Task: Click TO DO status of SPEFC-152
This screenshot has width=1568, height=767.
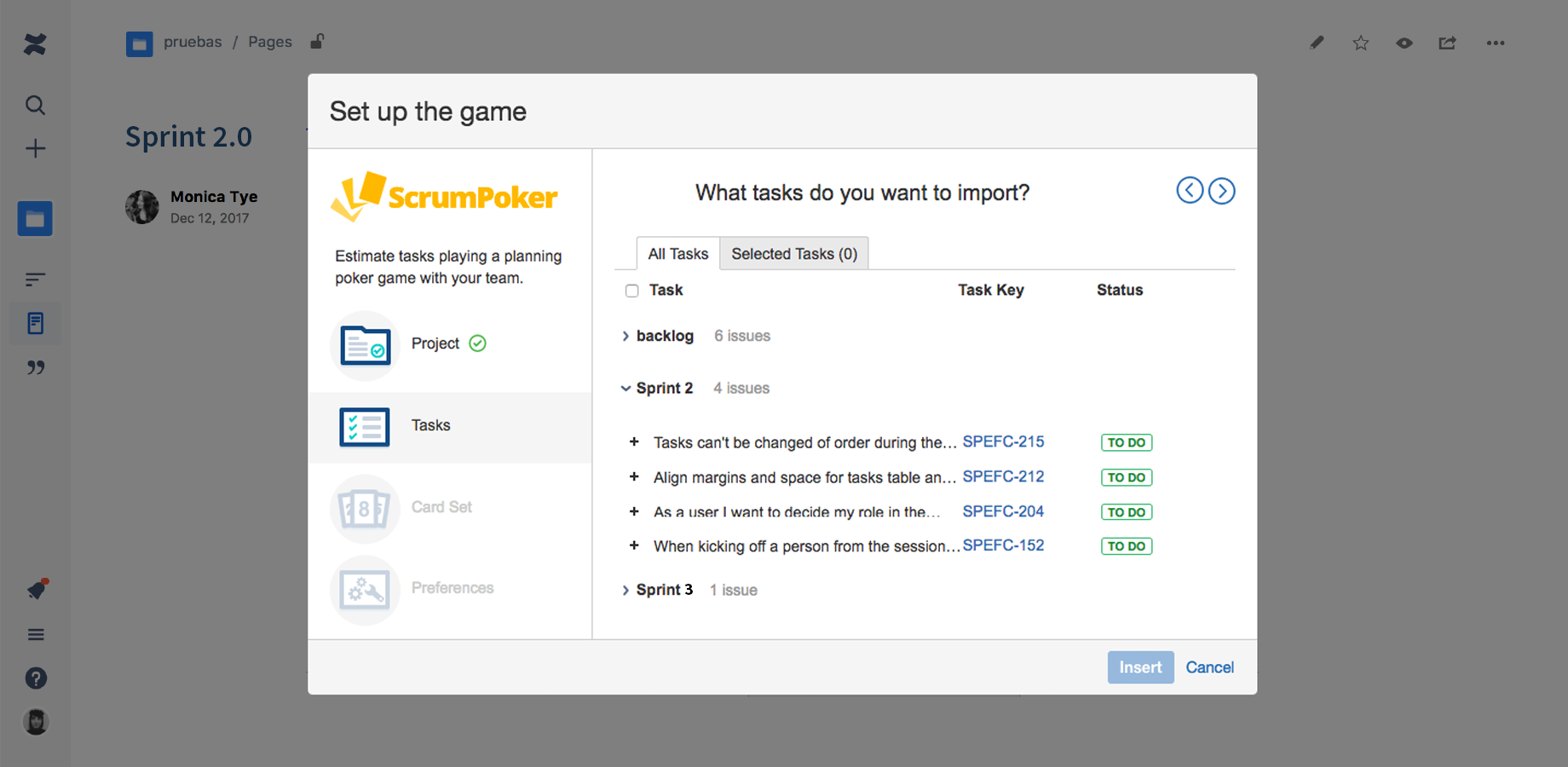Action: click(x=1127, y=546)
